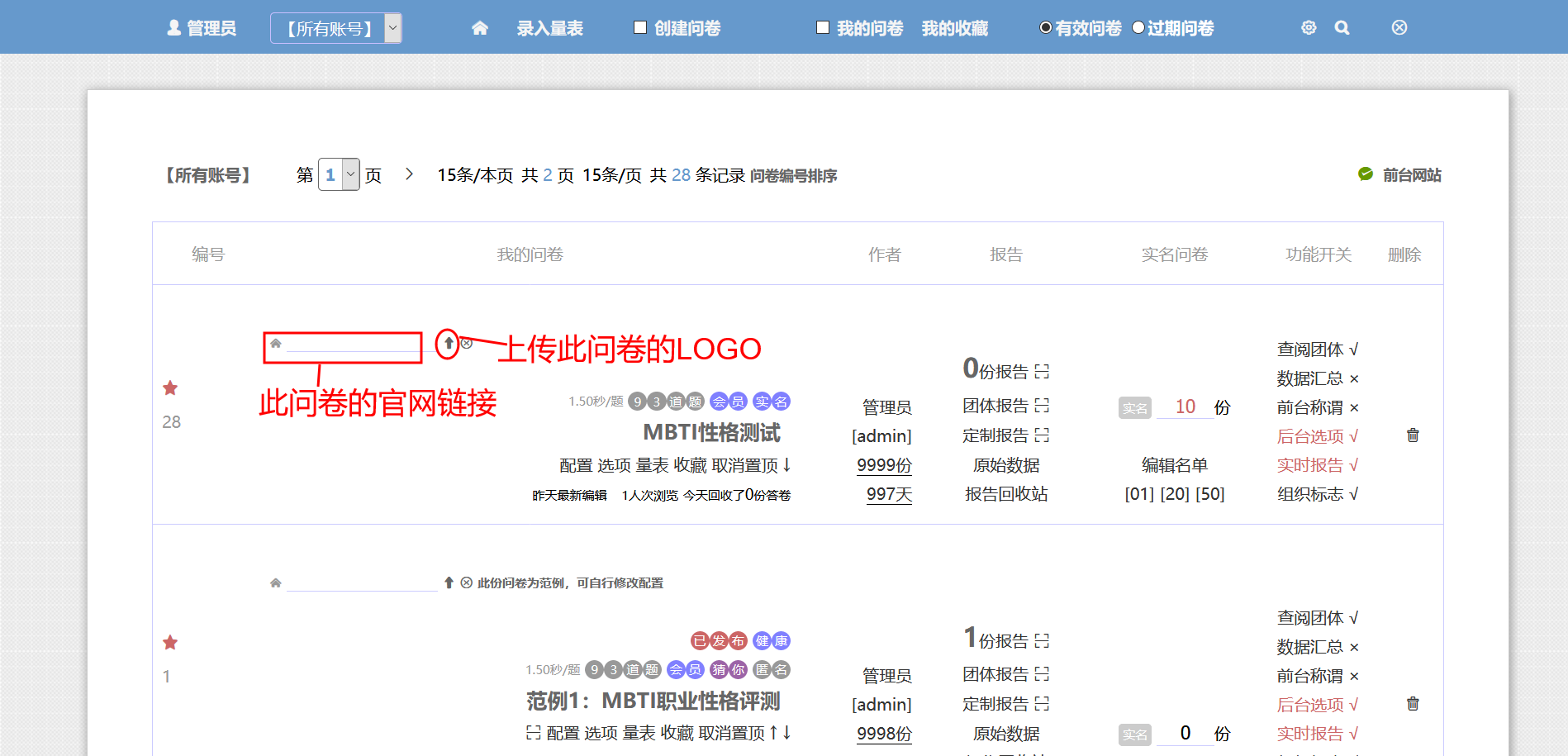1568x756 pixels.
Task: Click the URL input field in 范例1 row
Action: [x=362, y=582]
